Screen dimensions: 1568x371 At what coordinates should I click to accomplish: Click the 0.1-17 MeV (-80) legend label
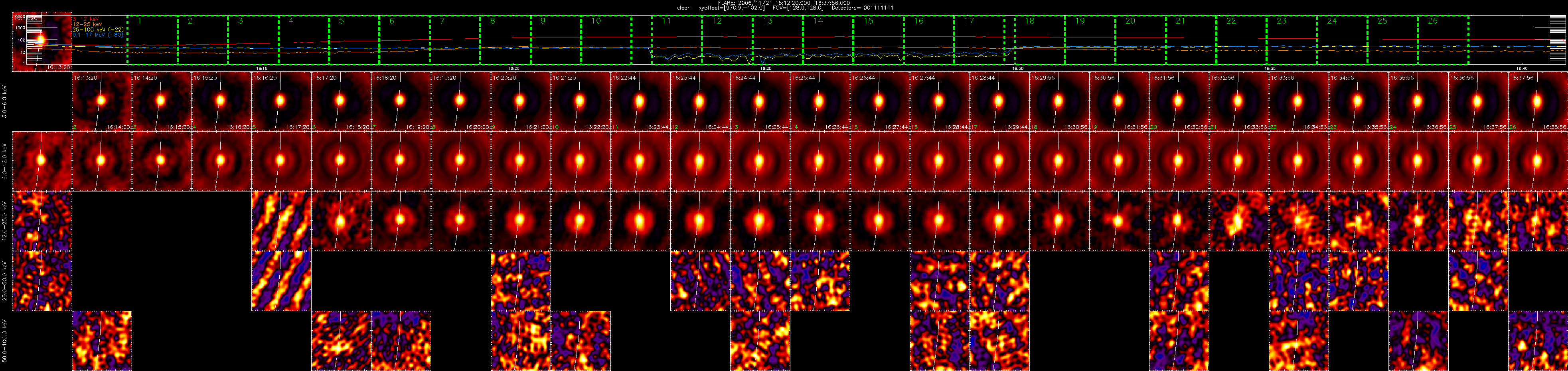coord(99,35)
